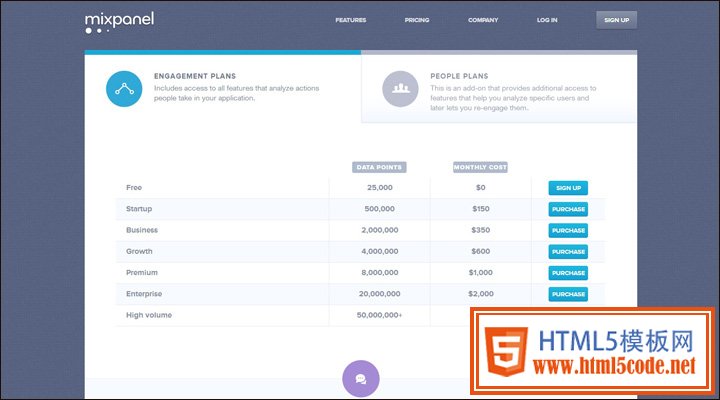Click the 25,000 data points value
Image resolution: width=720 pixels, height=400 pixels.
point(380,187)
